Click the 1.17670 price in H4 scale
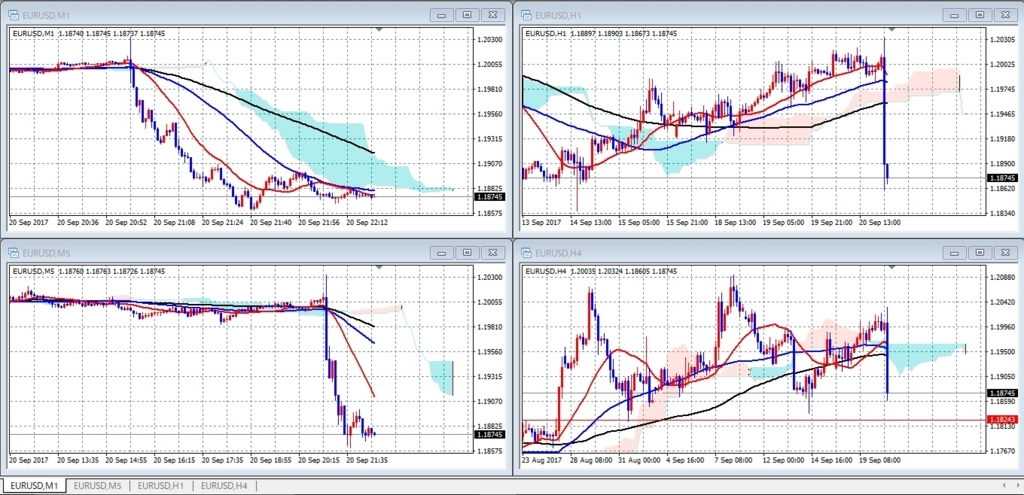This screenshot has height=495, width=1024. coord(1002,451)
